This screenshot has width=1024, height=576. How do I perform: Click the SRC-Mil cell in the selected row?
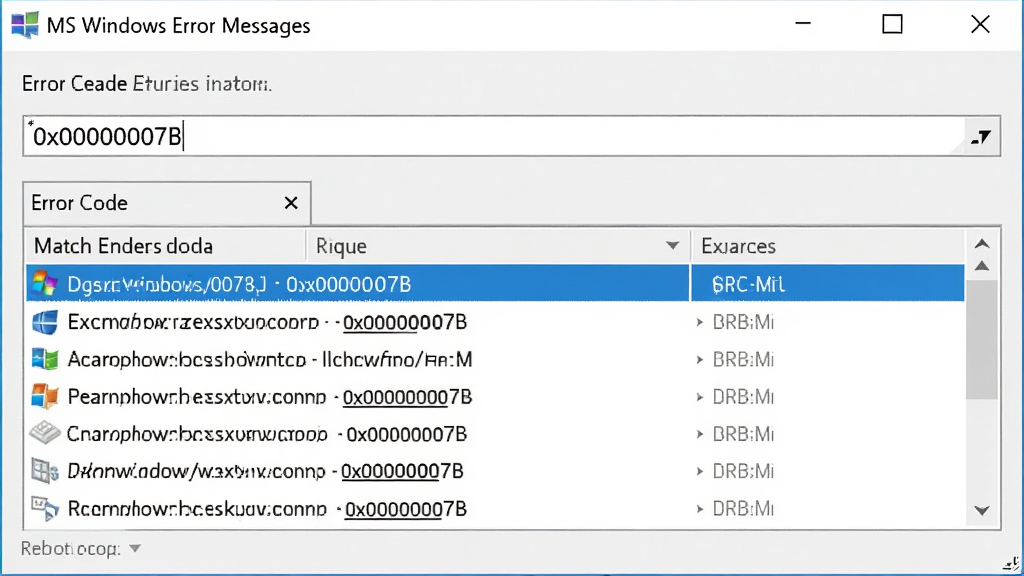[x=827, y=283]
